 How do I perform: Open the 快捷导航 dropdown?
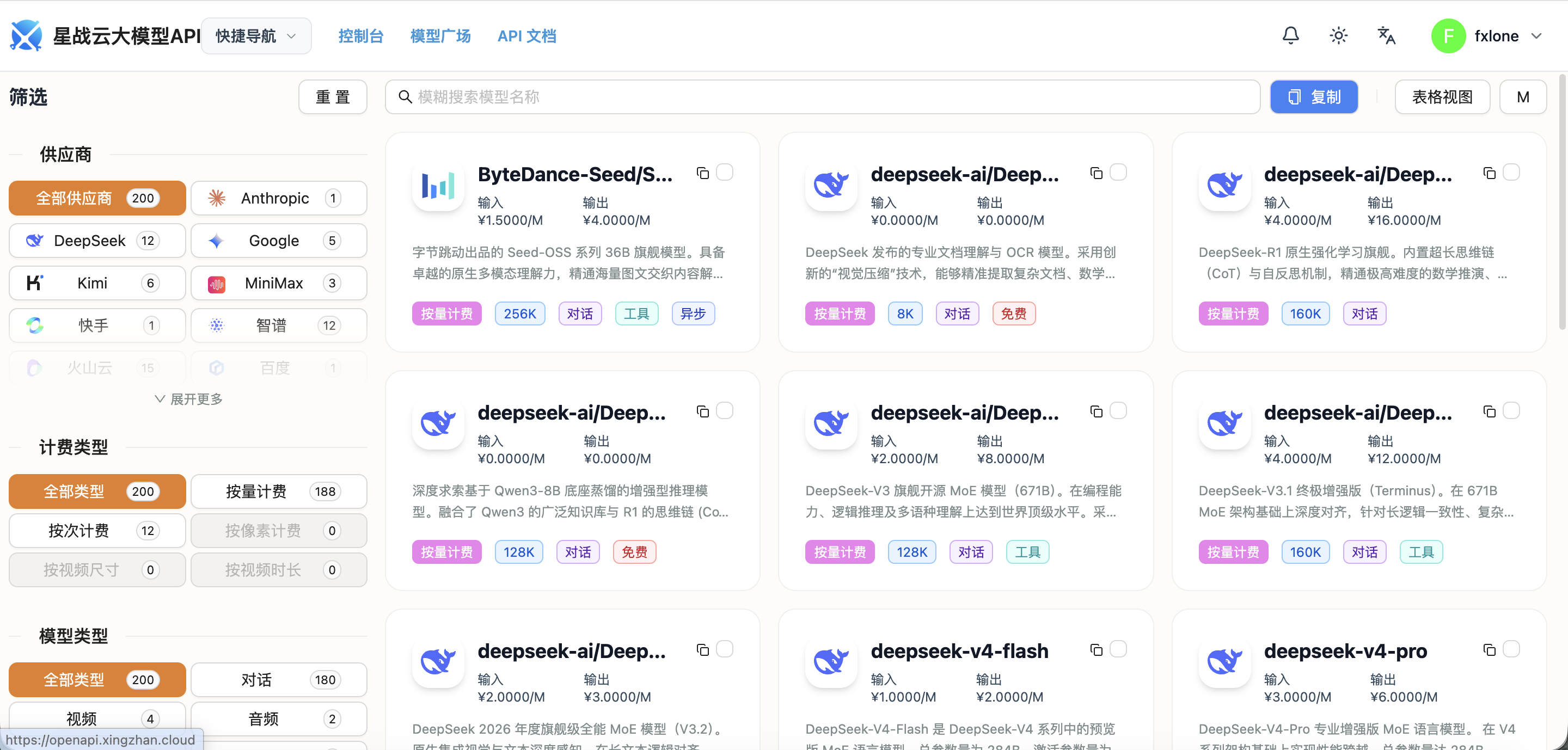pos(256,36)
